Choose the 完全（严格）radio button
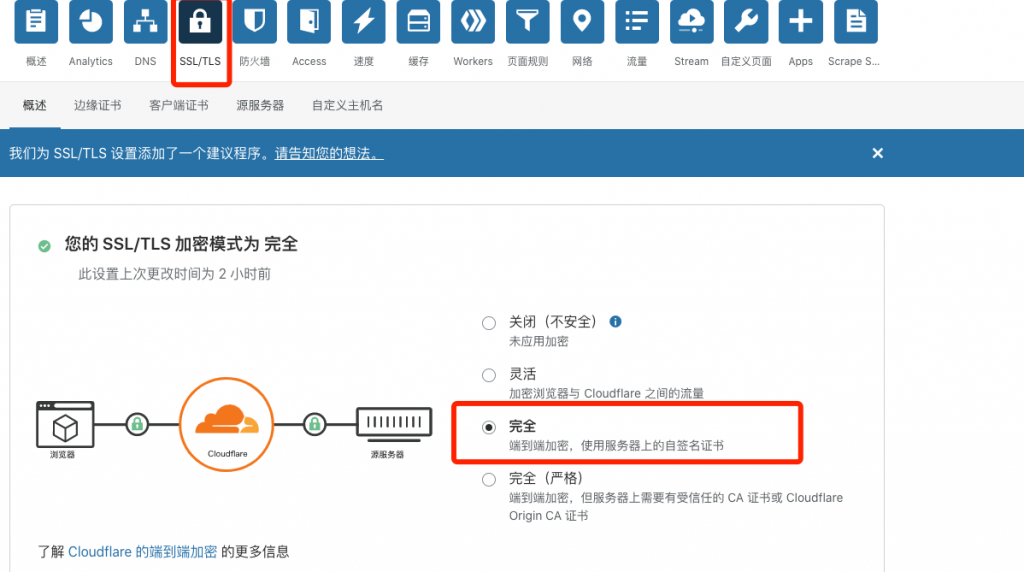The height and width of the screenshot is (572, 1024). click(489, 479)
